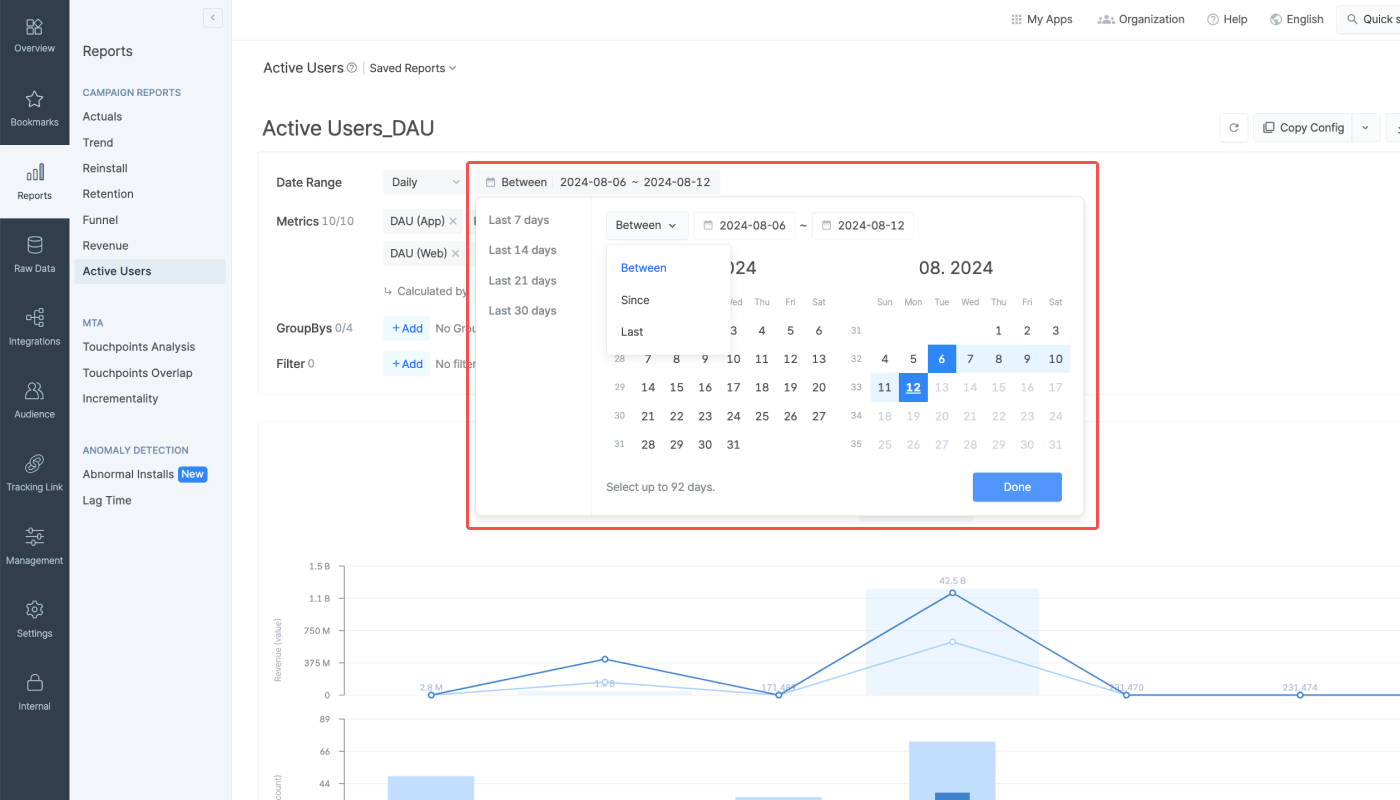Click the calendar icon in end date field
1400x800 pixels.
click(827, 226)
